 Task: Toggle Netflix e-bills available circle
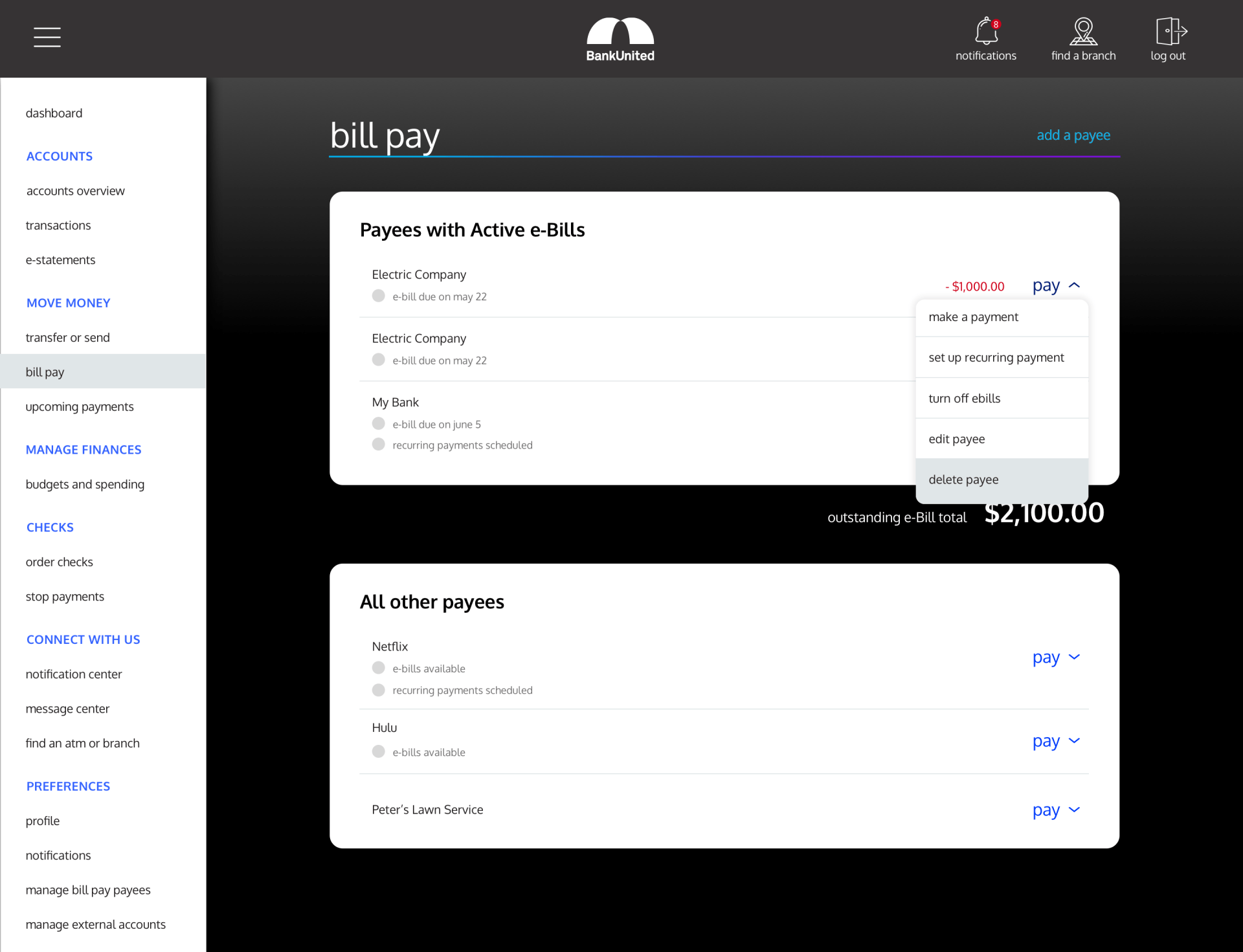coord(379,668)
